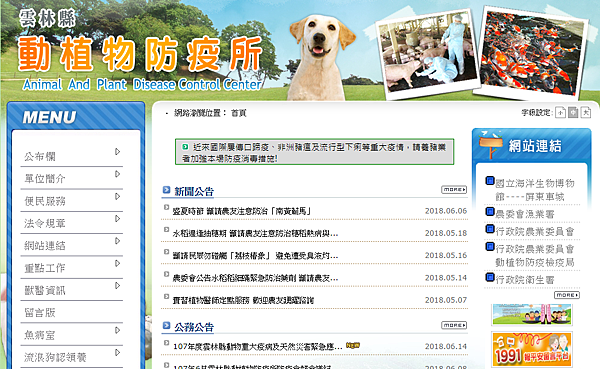
Task: Click the koi fish photo in header
Action: [531, 53]
